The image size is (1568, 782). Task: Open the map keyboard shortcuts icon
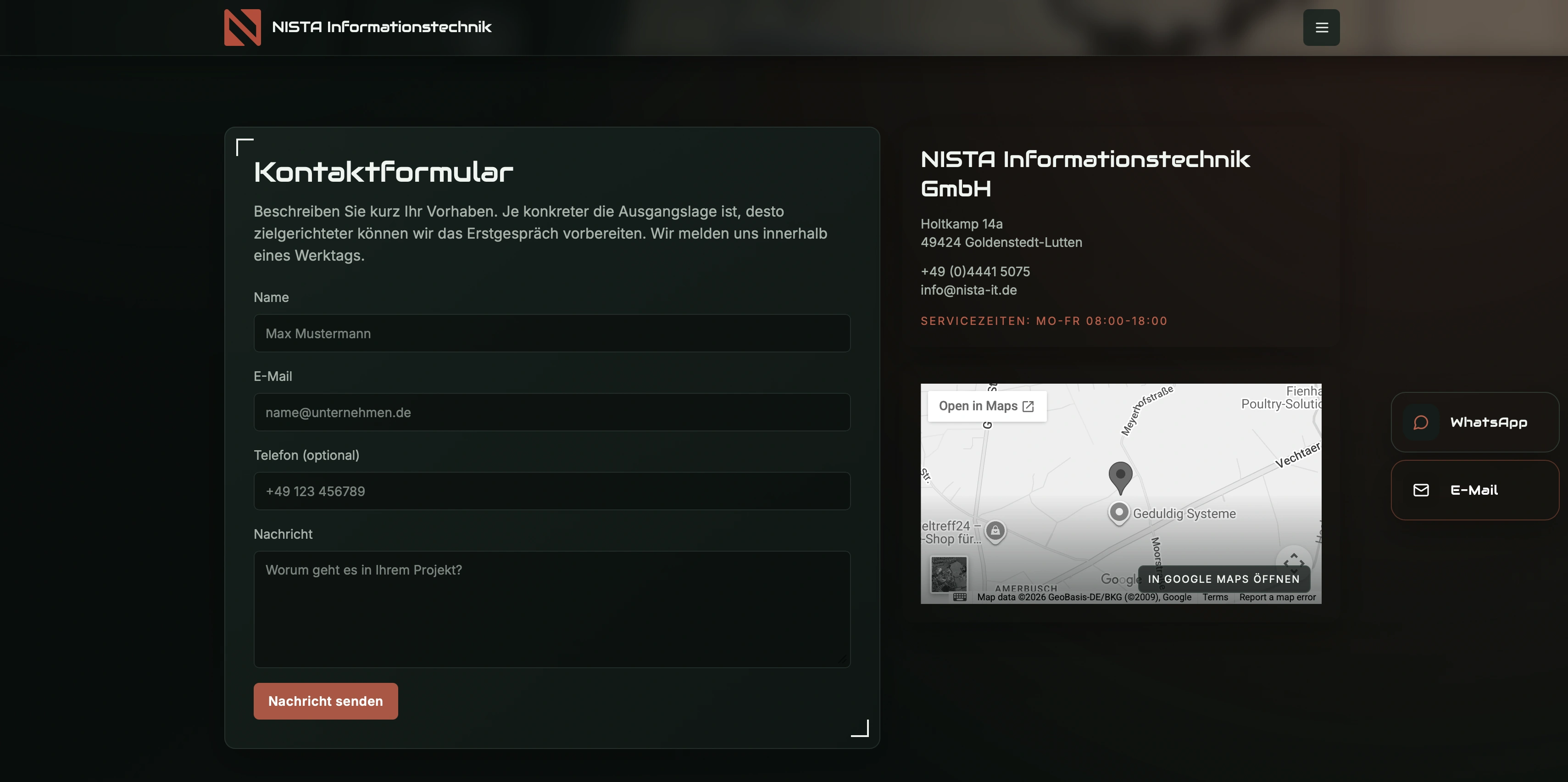point(960,597)
